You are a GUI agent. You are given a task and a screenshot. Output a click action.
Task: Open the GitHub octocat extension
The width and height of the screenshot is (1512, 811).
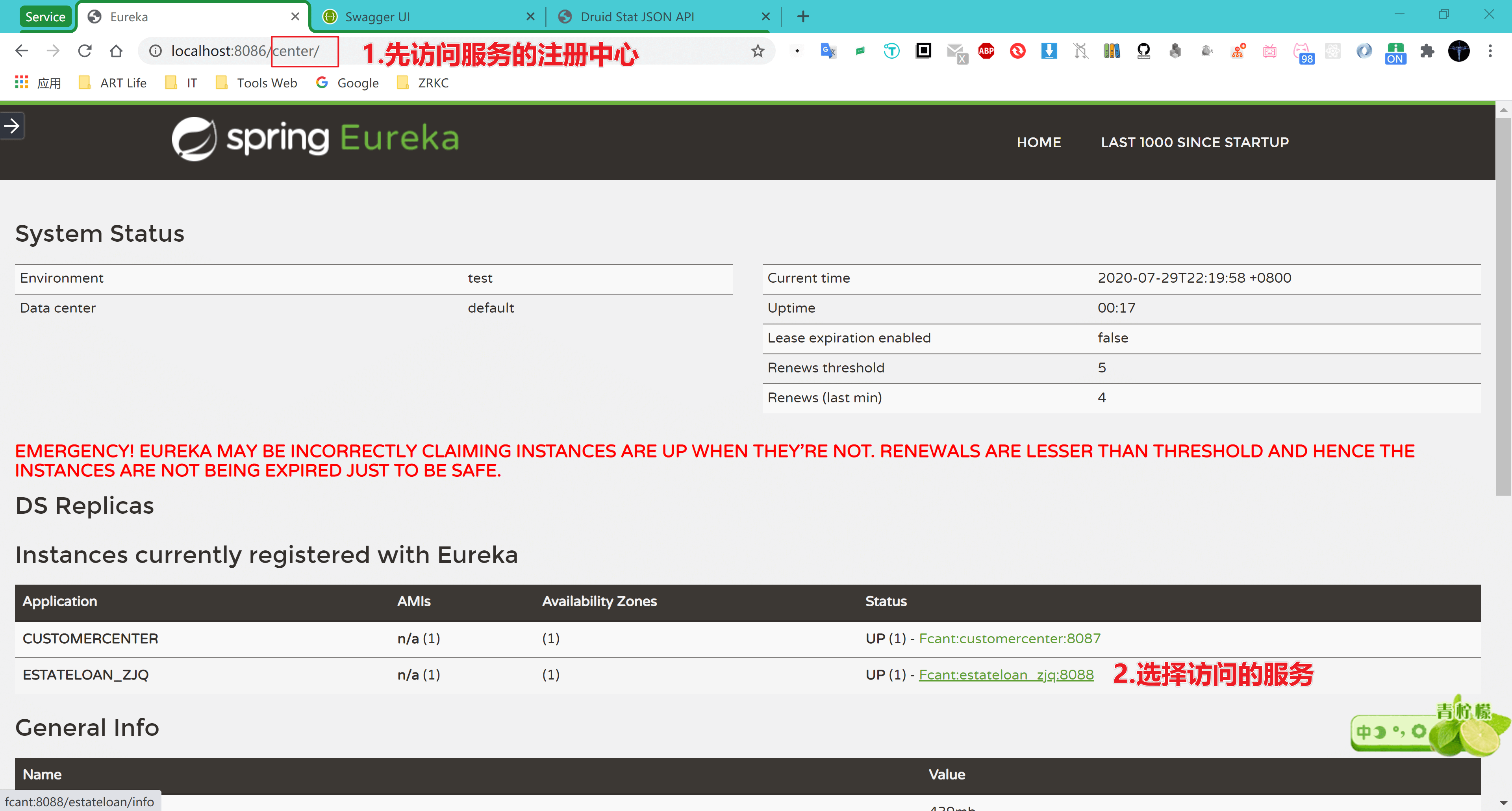1143,51
